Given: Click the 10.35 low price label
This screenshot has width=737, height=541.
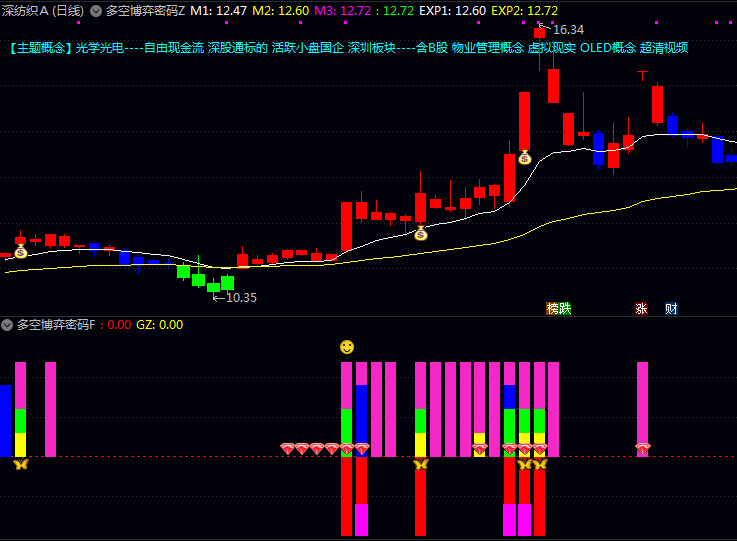Looking at the screenshot, I should coord(242,298).
